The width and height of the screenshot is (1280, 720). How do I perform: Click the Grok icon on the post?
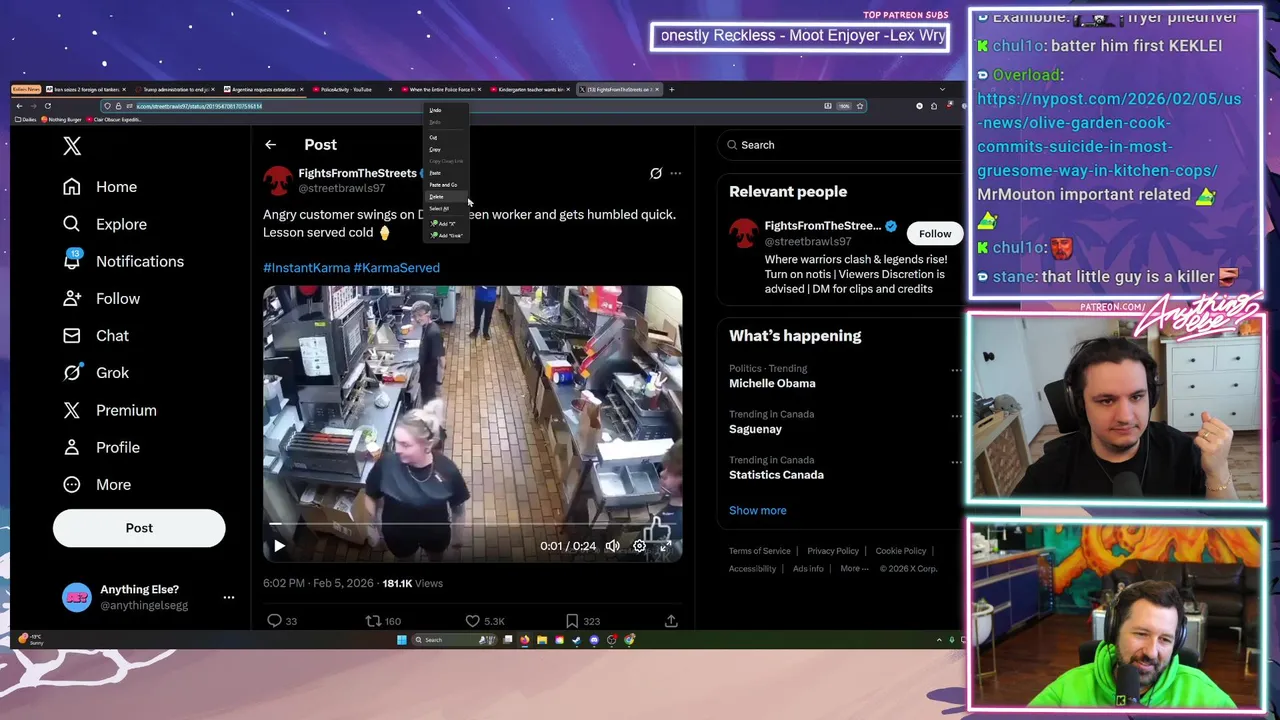[656, 173]
